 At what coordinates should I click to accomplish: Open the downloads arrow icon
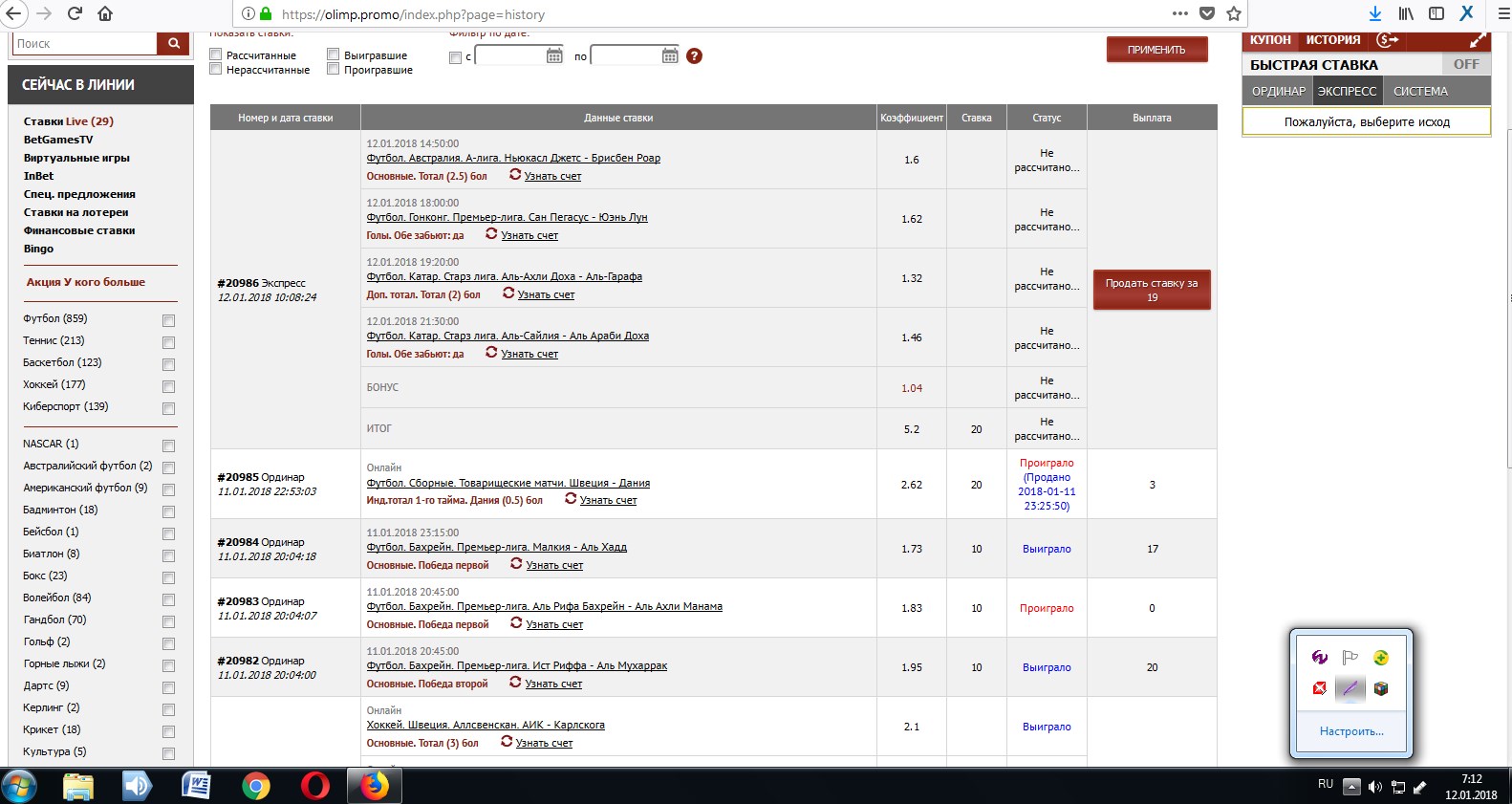(1375, 13)
